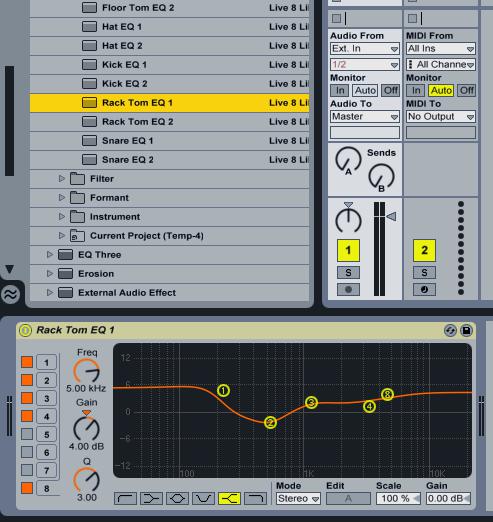The height and width of the screenshot is (522, 493).
Task: Open the MIDI From All Ins dropdown
Action: pyautogui.click(x=441, y=49)
